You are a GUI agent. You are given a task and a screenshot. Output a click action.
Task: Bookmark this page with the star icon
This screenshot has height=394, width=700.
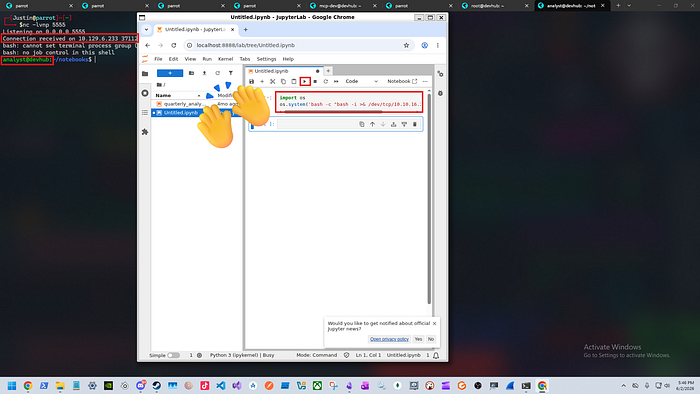point(406,45)
